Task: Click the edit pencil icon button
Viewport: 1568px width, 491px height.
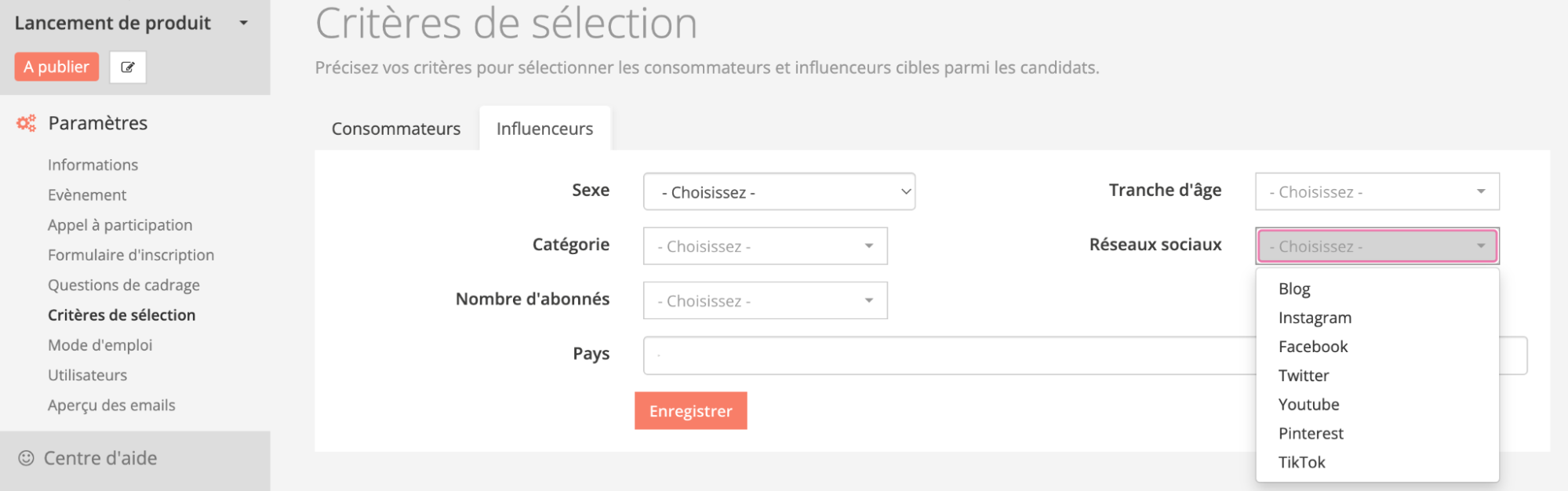Action: pos(128,67)
